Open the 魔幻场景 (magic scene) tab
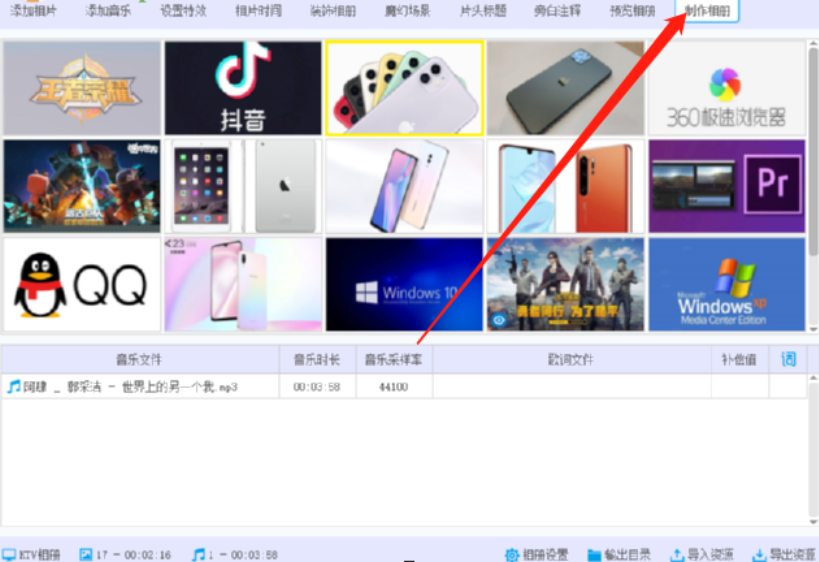The width and height of the screenshot is (819, 562). pos(407,10)
